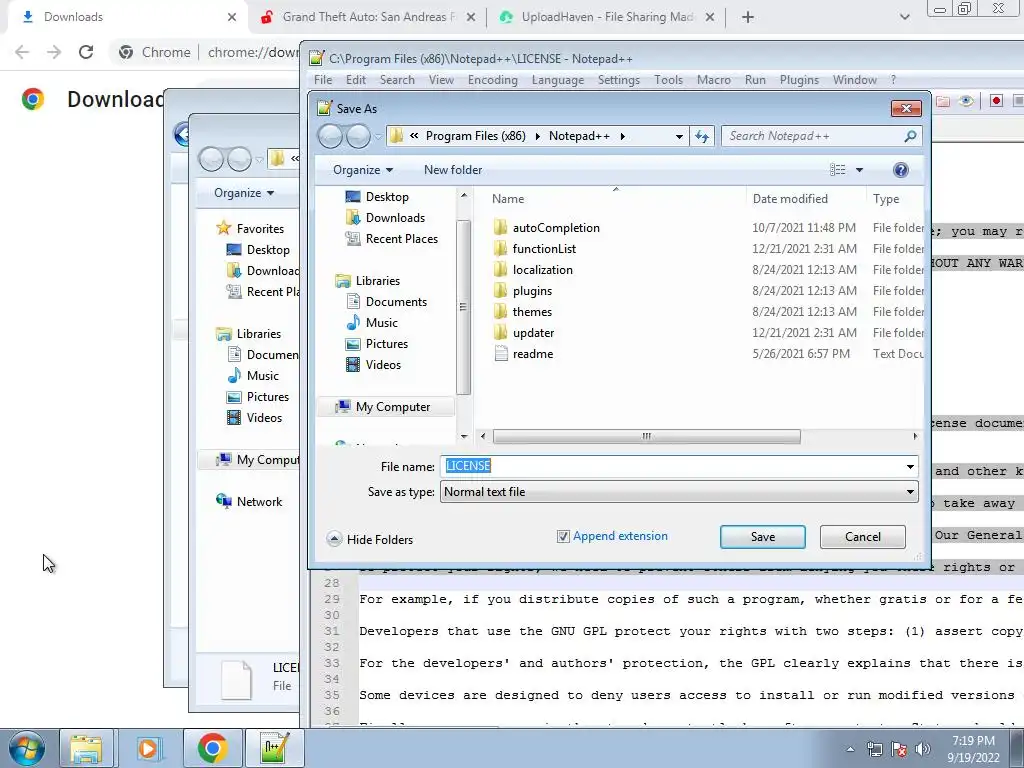Screen dimensions: 1024x768
Task: Expand arrow after Notepad++ in path
Action: (622, 136)
